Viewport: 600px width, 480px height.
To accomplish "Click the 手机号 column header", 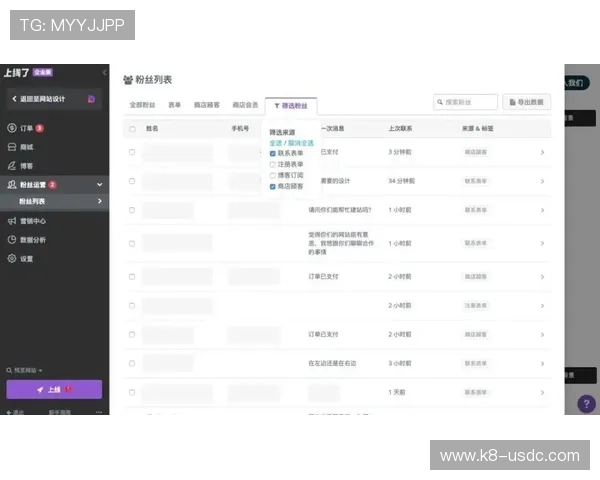I will pos(240,129).
